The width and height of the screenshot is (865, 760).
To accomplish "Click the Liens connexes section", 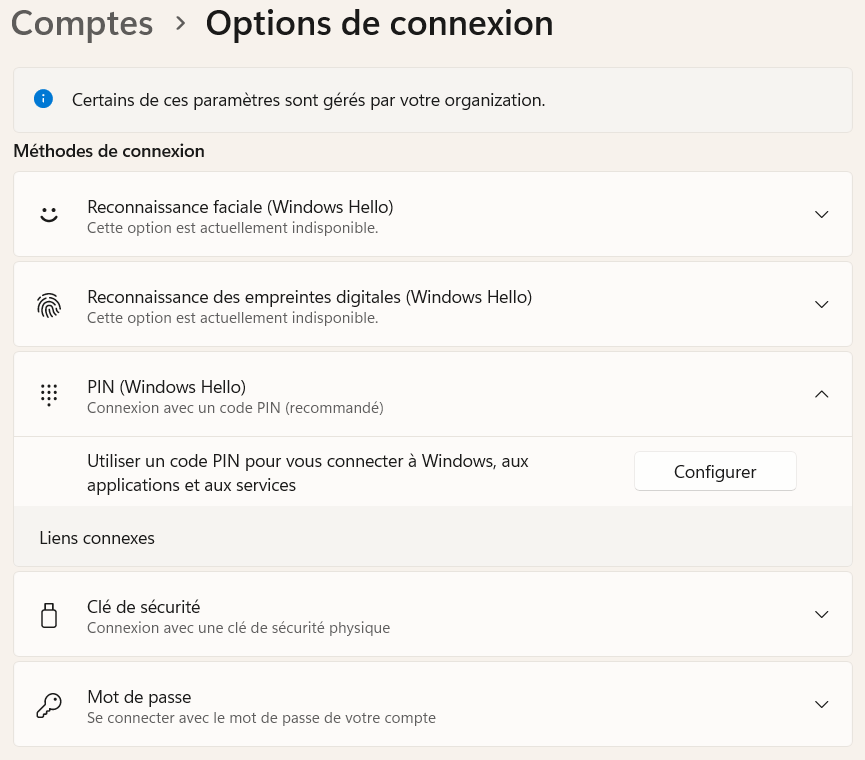I will coord(432,537).
